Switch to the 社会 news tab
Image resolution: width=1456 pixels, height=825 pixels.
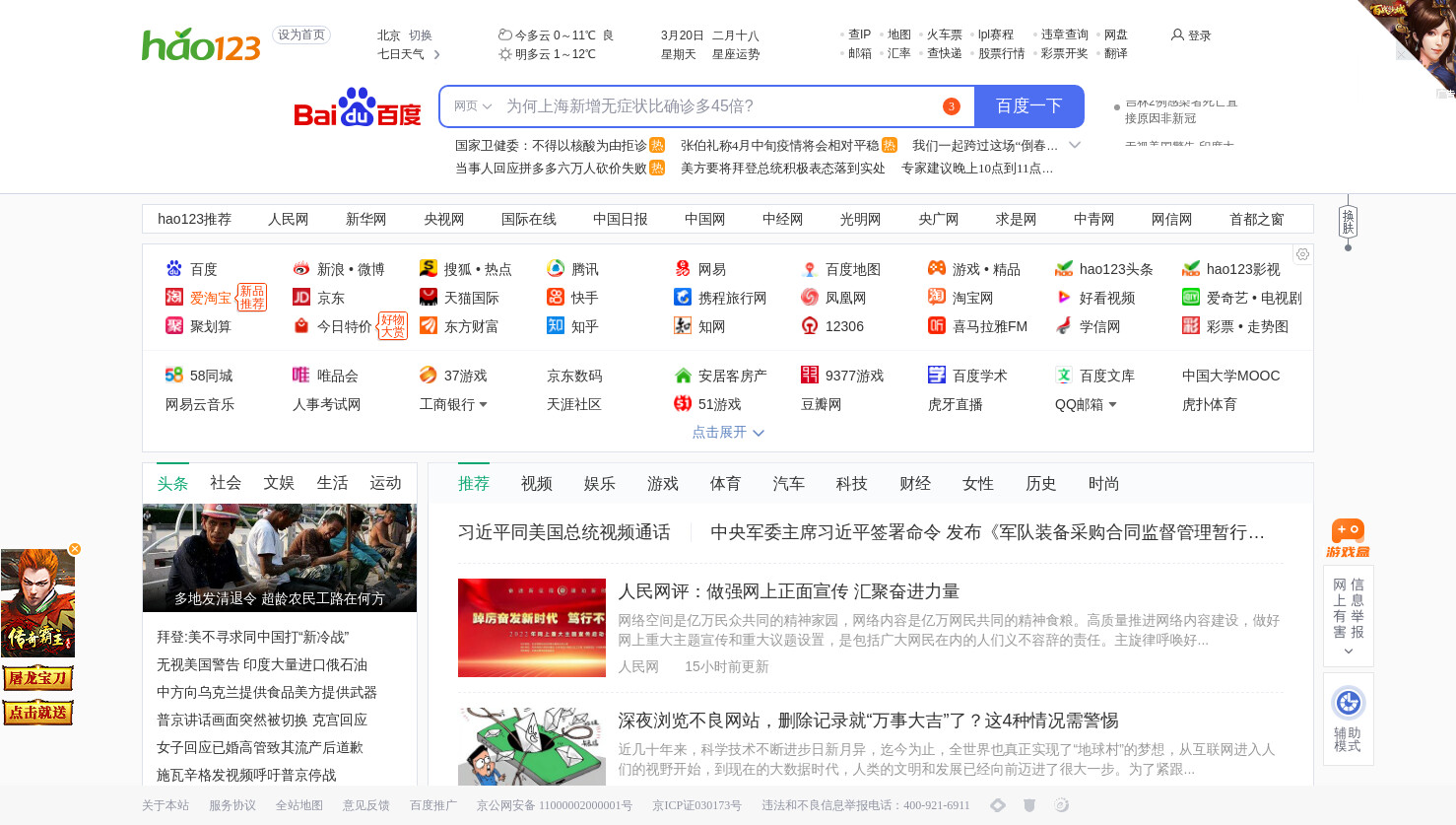tap(226, 483)
